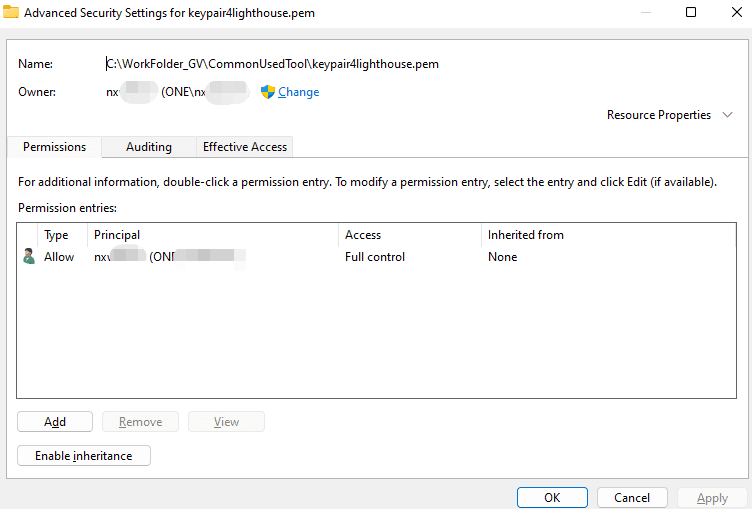Click the Change owner link
This screenshot has height=509, width=752.
(298, 92)
